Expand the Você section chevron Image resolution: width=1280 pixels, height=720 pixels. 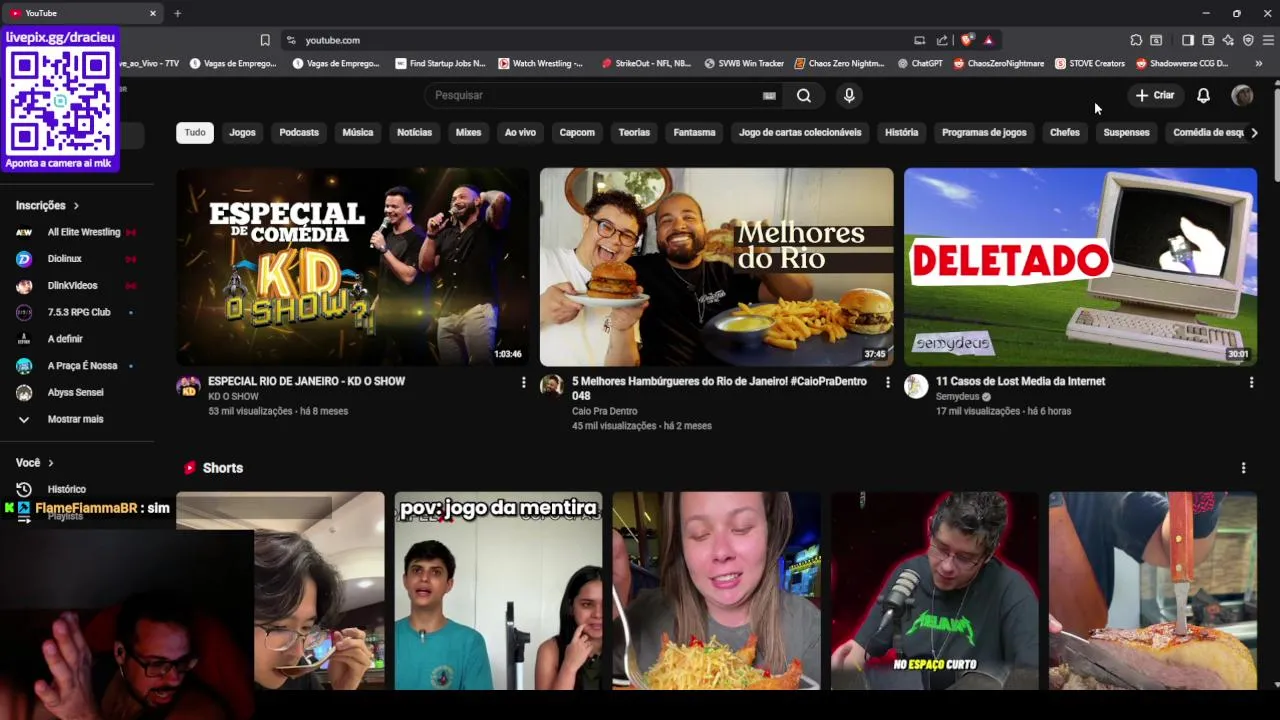click(x=50, y=463)
